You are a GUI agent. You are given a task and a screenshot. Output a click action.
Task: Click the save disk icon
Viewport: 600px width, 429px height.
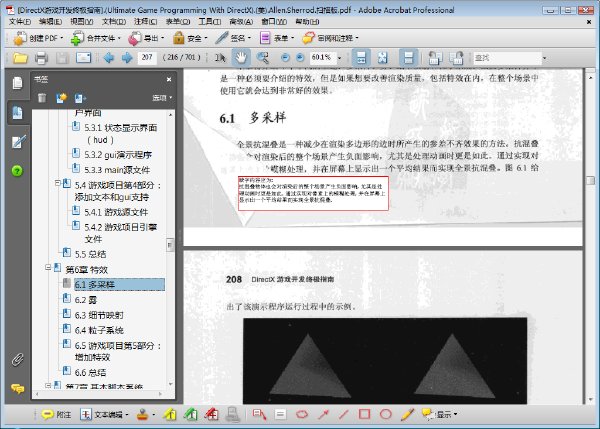[62, 58]
